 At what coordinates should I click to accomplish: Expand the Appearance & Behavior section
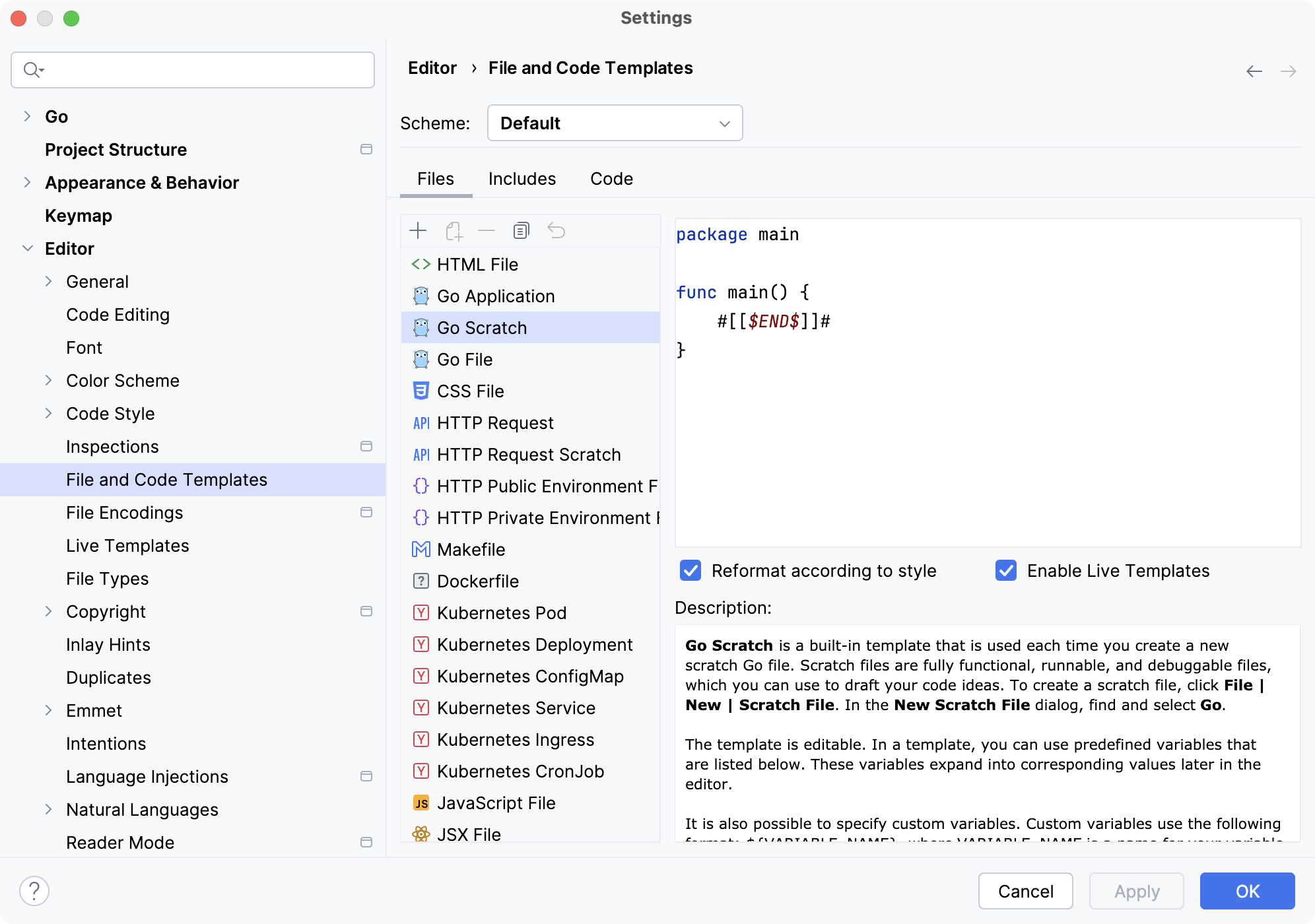[27, 182]
